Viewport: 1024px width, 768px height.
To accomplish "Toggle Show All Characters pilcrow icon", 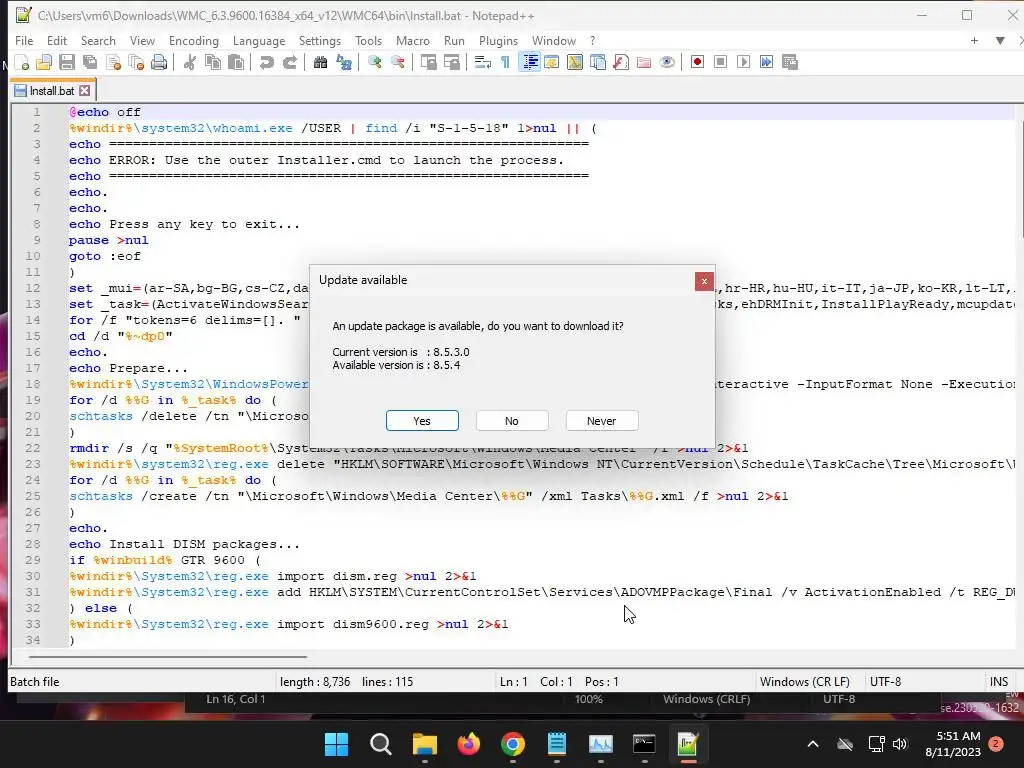I will click(505, 62).
